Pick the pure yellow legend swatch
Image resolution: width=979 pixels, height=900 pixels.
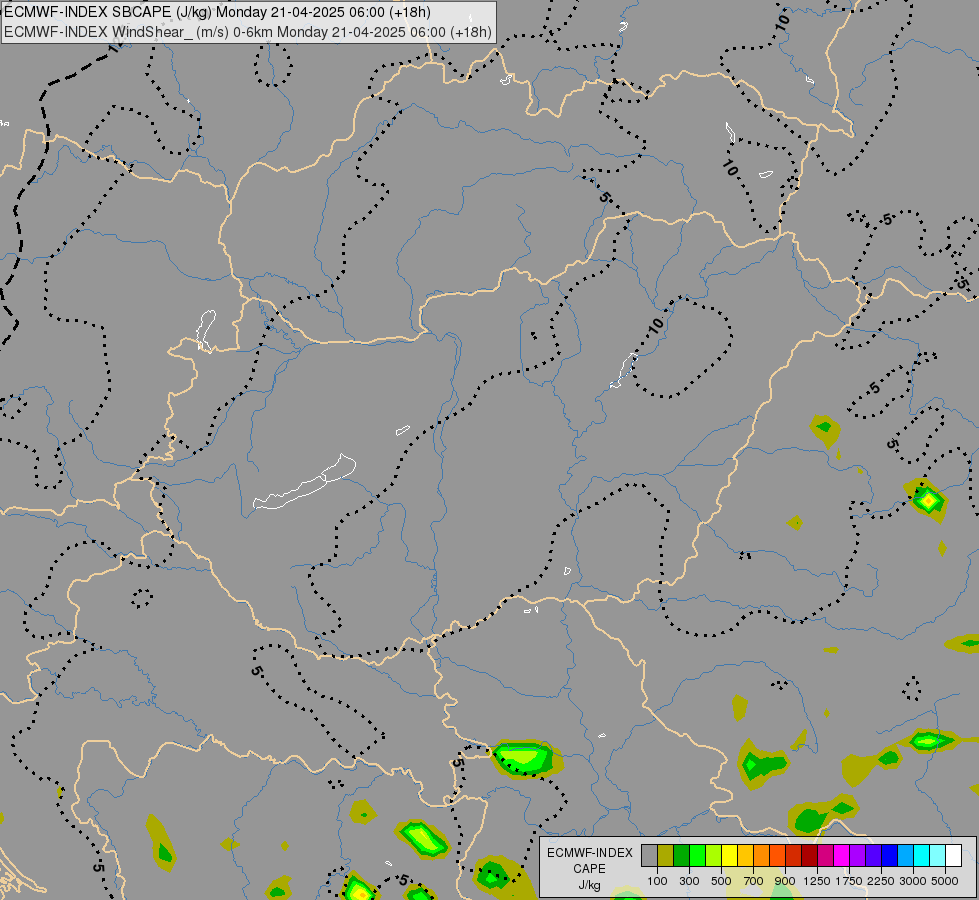729,856
